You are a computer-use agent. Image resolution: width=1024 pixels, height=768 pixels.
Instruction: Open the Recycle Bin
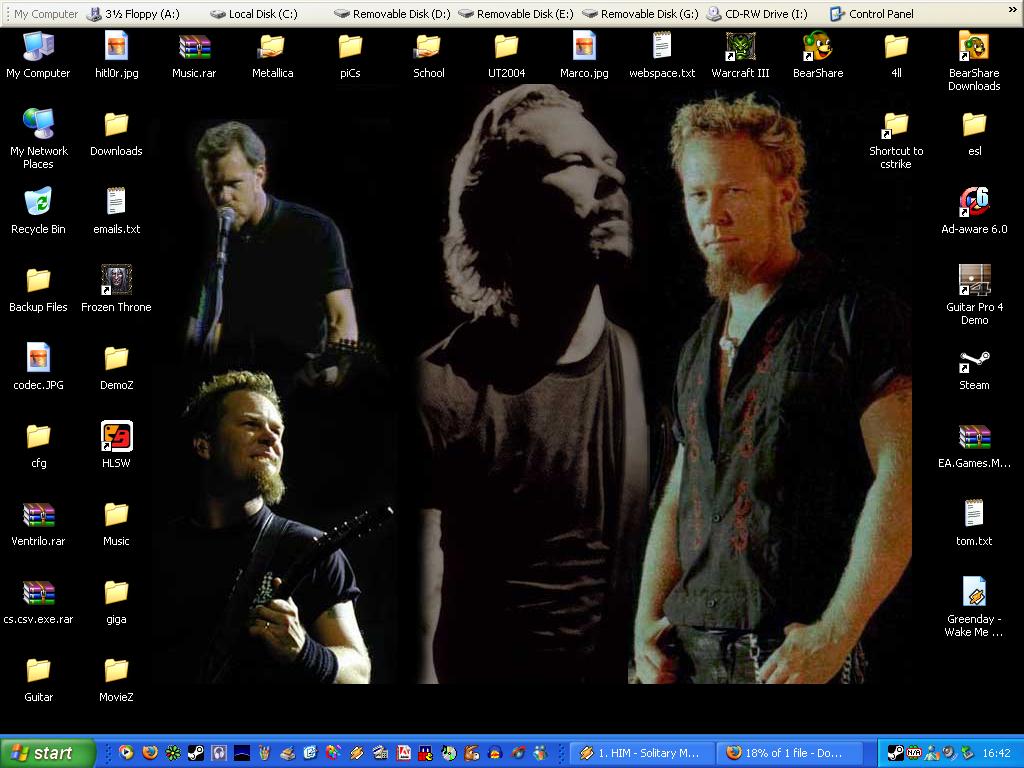coord(38,204)
